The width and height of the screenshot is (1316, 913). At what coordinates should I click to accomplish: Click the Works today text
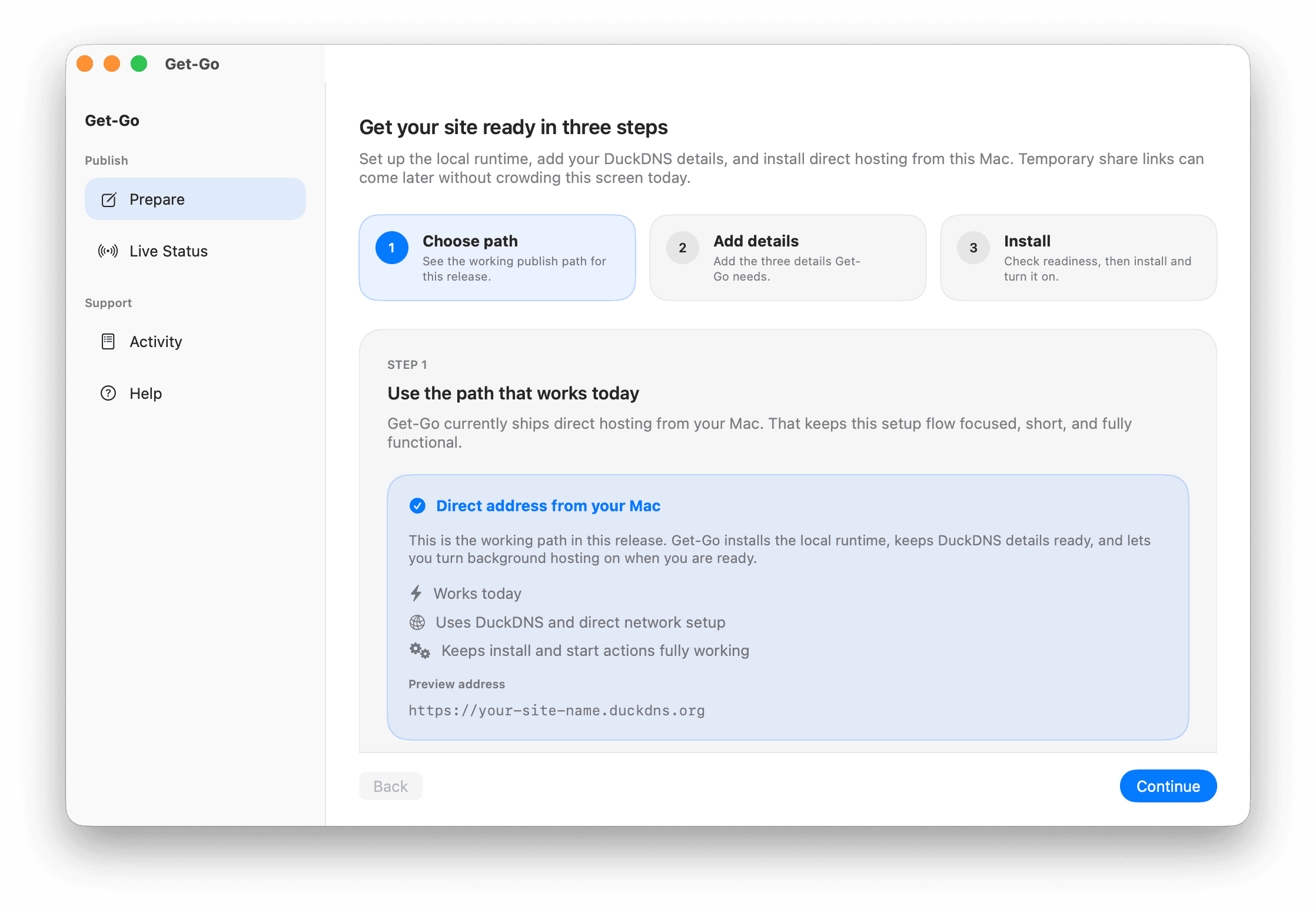(x=477, y=594)
